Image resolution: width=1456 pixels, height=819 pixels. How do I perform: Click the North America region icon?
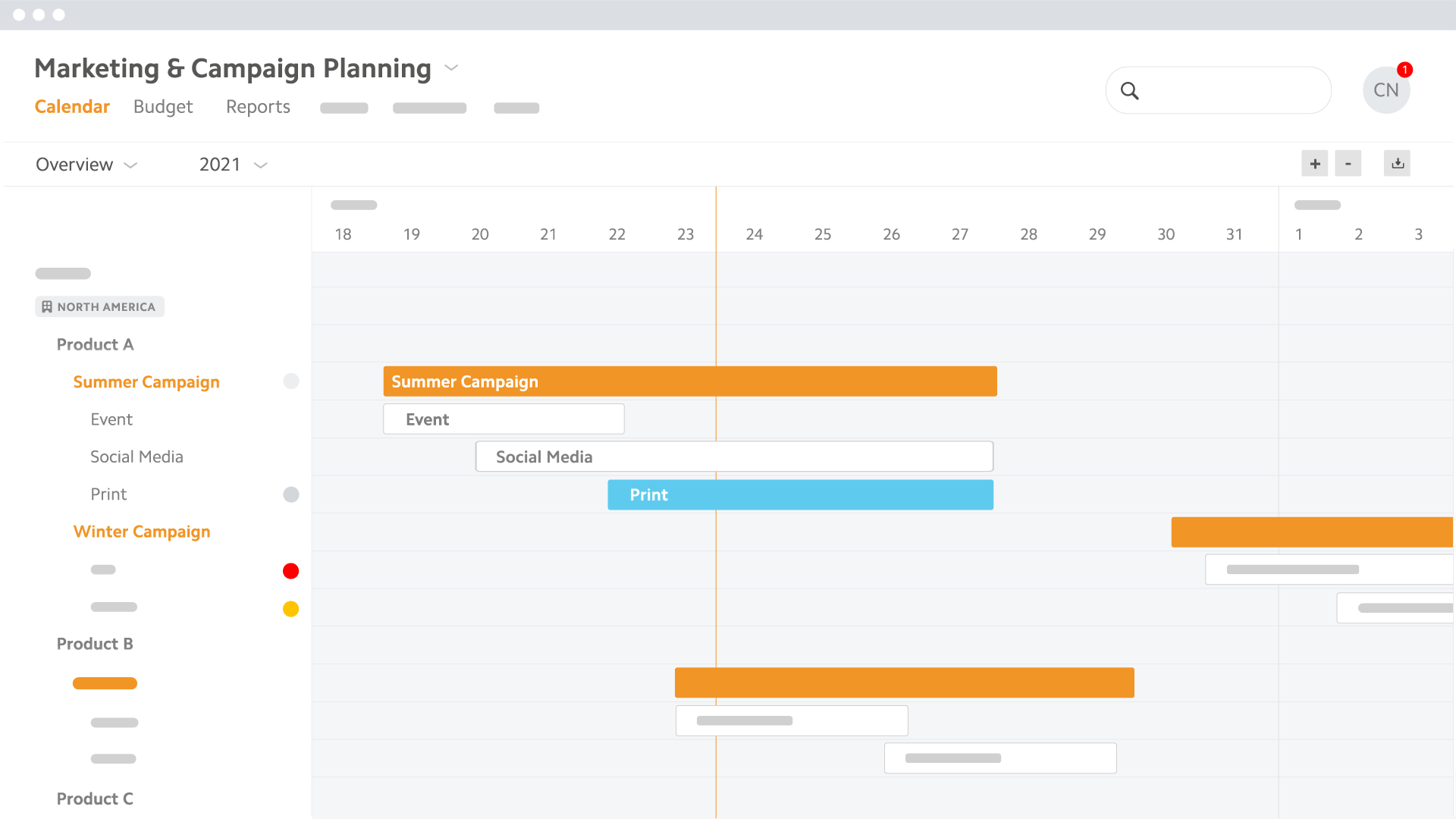click(x=47, y=307)
